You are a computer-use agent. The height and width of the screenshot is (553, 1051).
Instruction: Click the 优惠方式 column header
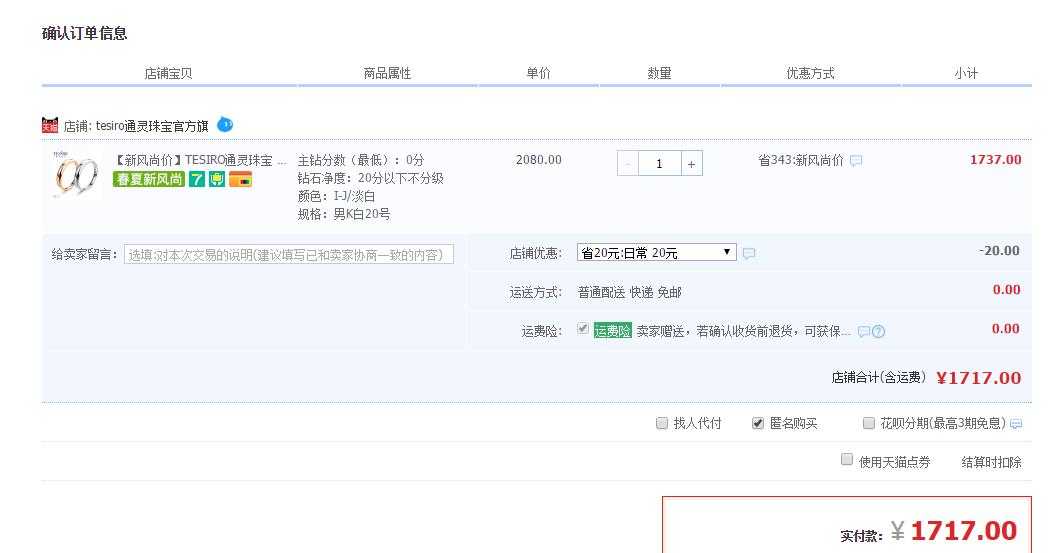point(810,73)
